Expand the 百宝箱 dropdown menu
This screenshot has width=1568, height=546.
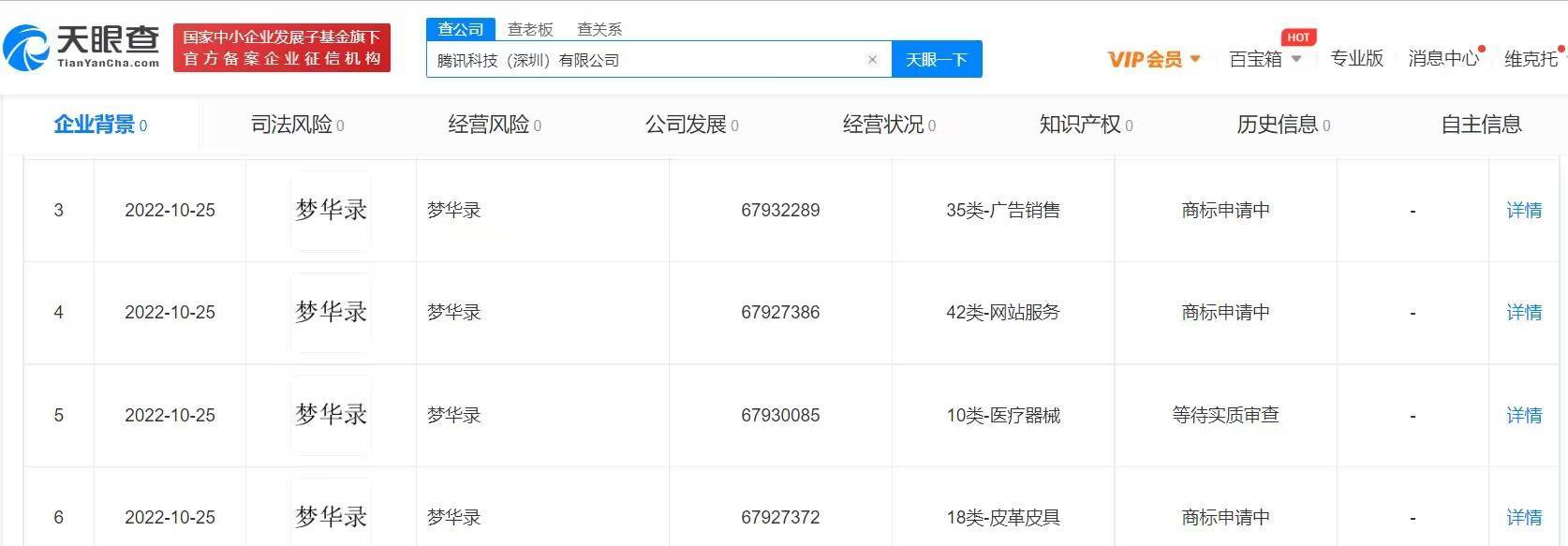click(x=1265, y=59)
